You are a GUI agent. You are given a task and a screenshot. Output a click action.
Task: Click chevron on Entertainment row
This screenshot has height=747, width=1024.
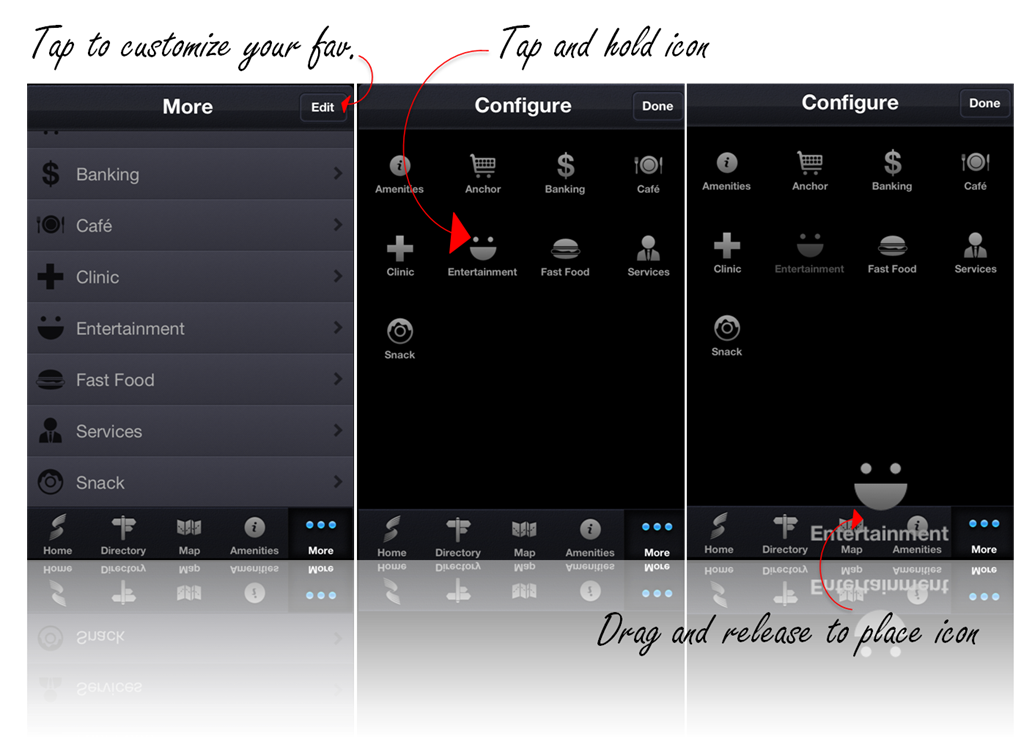point(338,327)
